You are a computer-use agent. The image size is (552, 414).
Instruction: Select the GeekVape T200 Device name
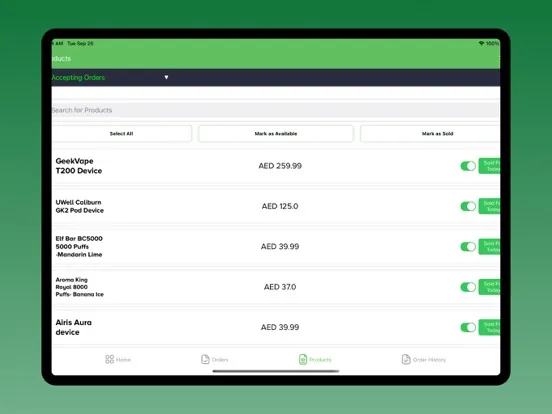tap(79, 166)
